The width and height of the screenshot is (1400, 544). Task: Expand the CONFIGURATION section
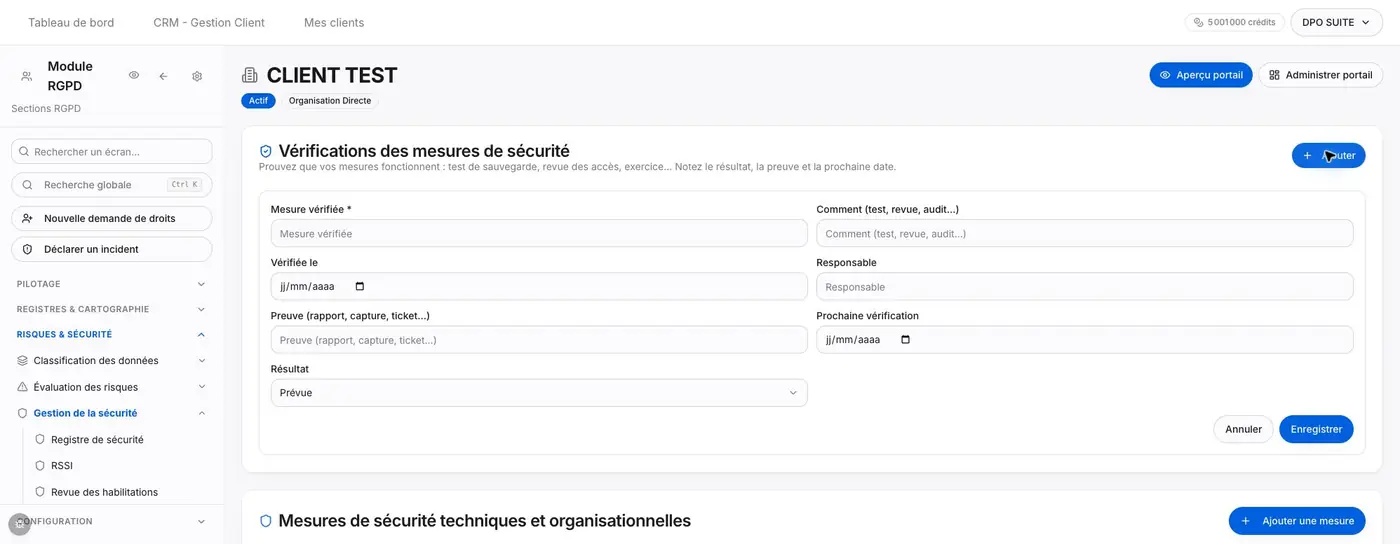(111, 521)
